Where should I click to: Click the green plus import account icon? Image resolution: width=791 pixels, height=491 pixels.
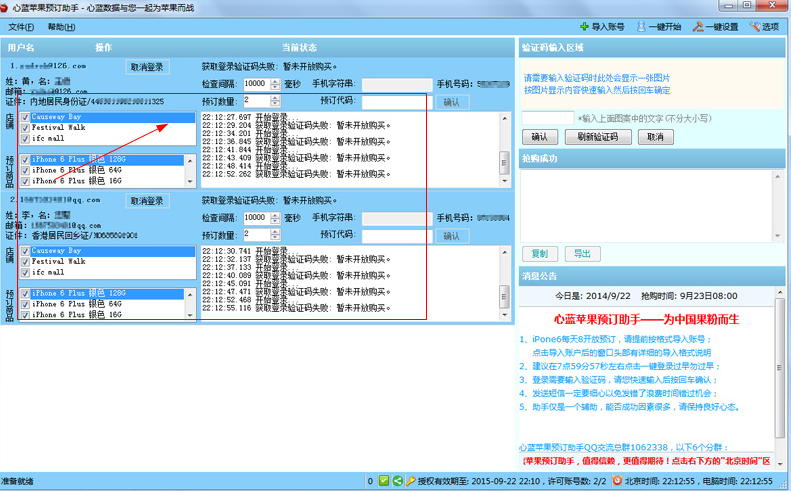click(x=584, y=27)
